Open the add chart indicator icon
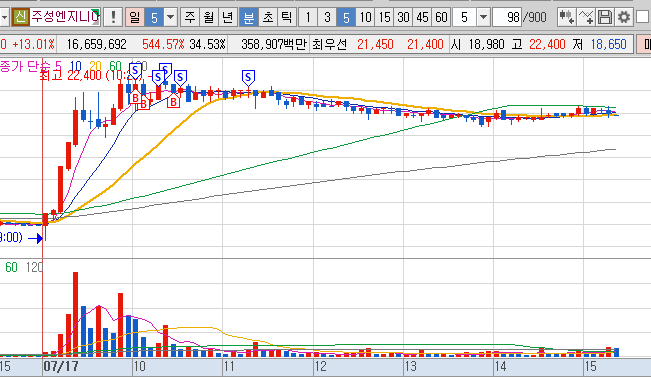651x377 pixels. click(x=566, y=17)
